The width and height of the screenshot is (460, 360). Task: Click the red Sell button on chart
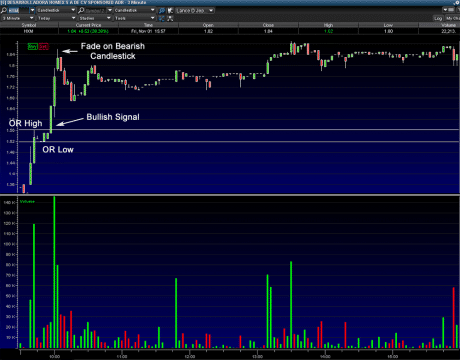pyautogui.click(x=43, y=47)
